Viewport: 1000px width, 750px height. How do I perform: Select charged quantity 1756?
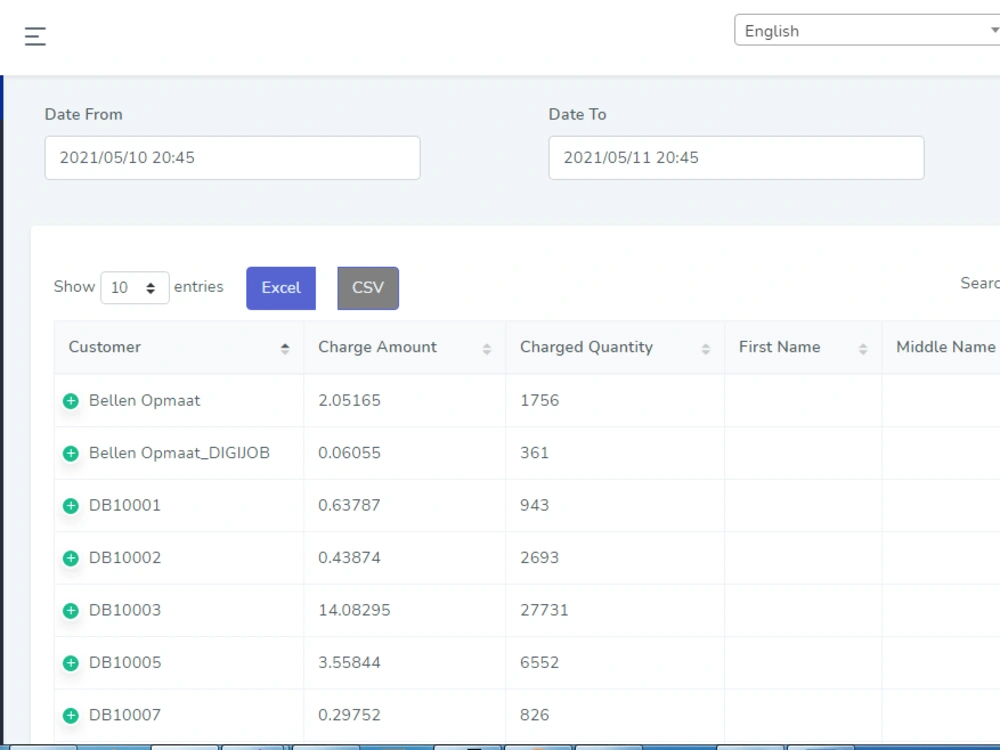540,401
